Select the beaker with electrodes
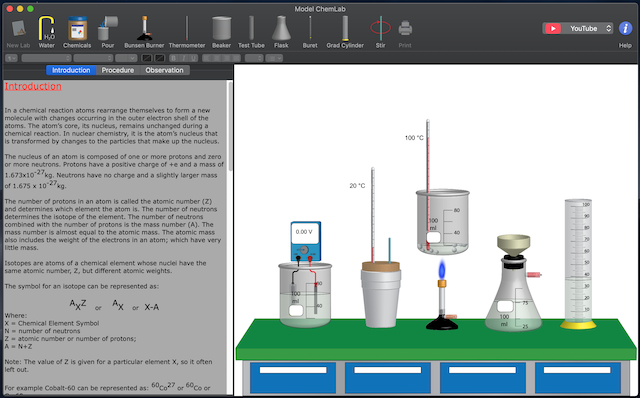640x398 pixels. point(305,295)
